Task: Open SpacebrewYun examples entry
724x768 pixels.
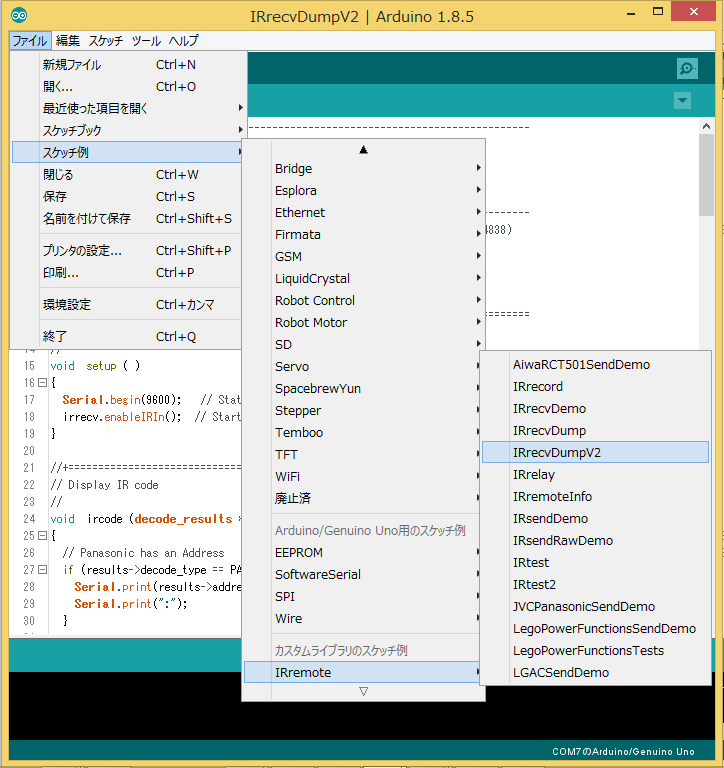Action: click(362, 389)
